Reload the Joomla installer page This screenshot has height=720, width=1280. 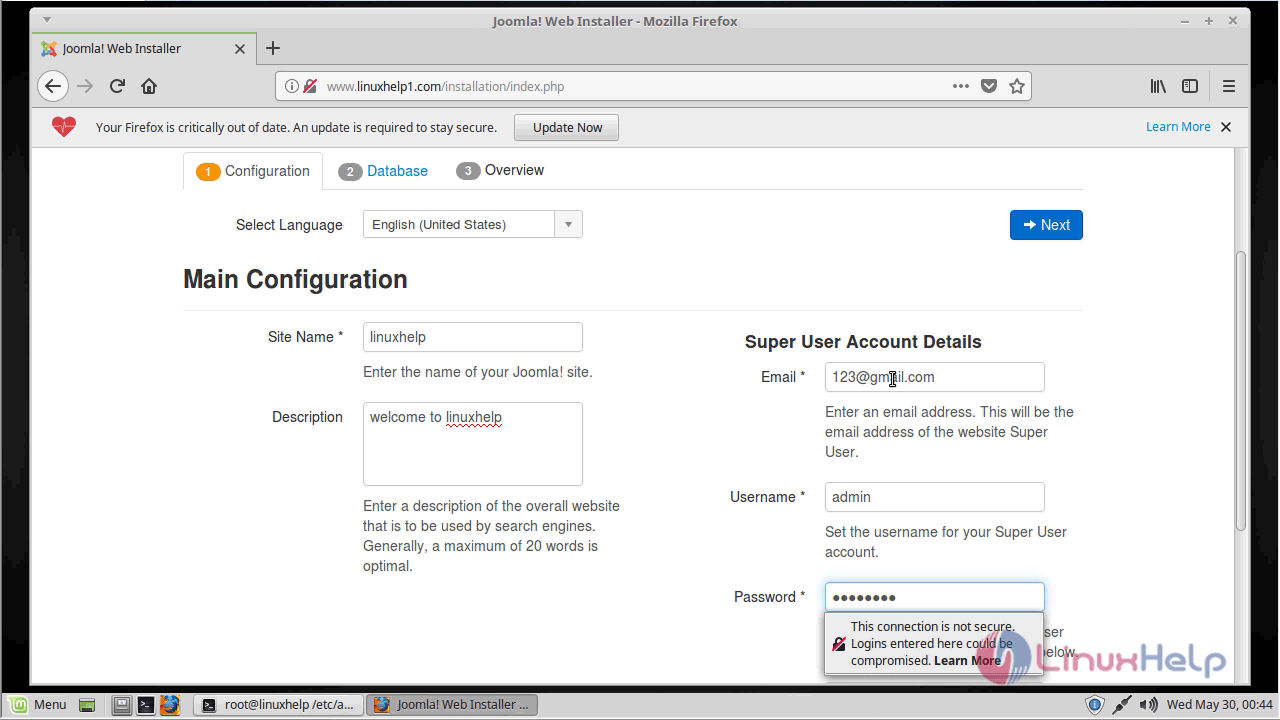[x=117, y=86]
